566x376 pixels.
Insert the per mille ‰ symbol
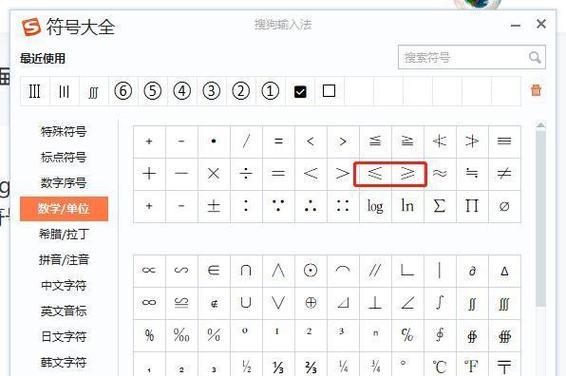coord(182,335)
